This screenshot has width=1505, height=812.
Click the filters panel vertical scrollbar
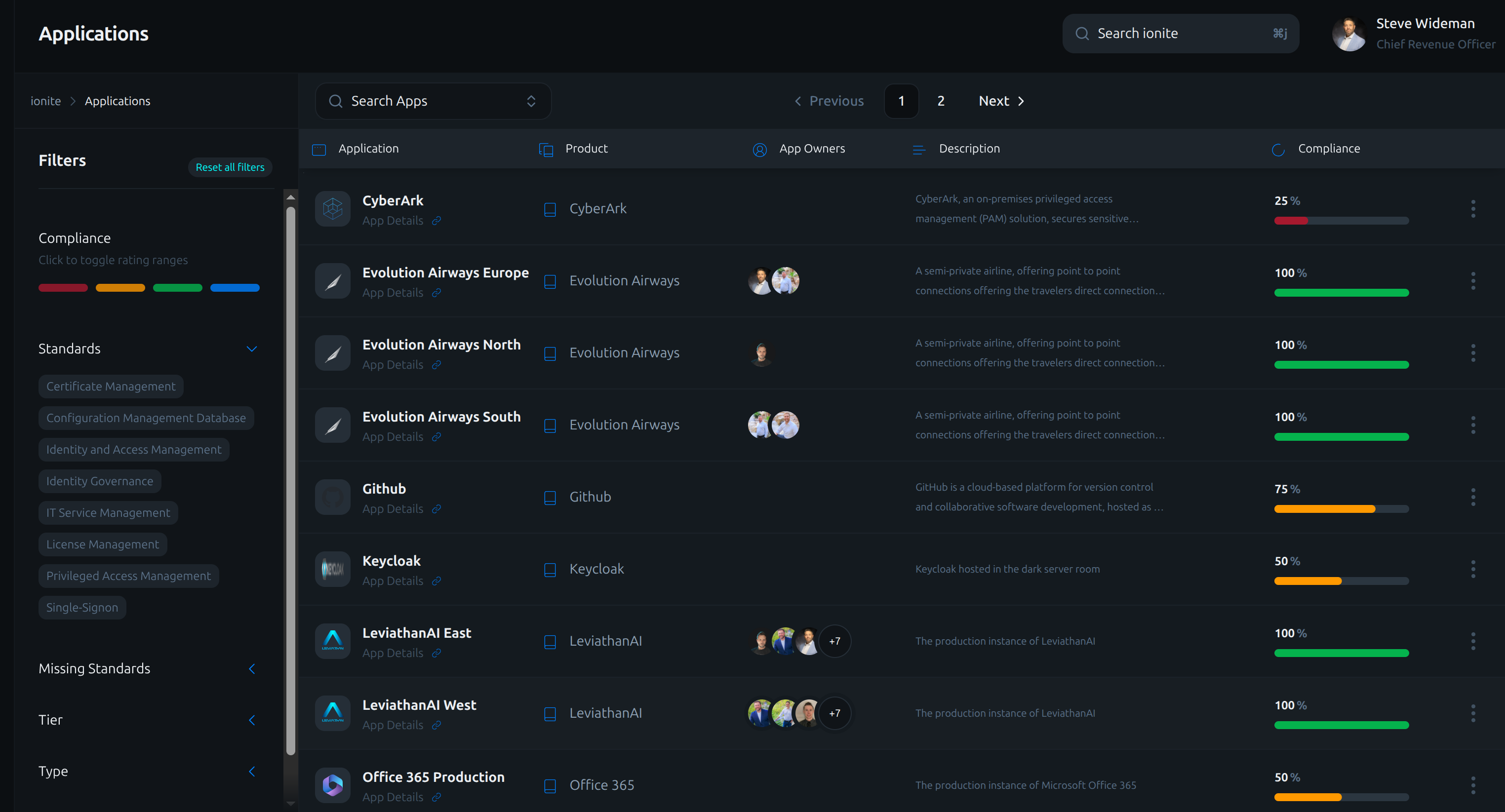point(290,481)
